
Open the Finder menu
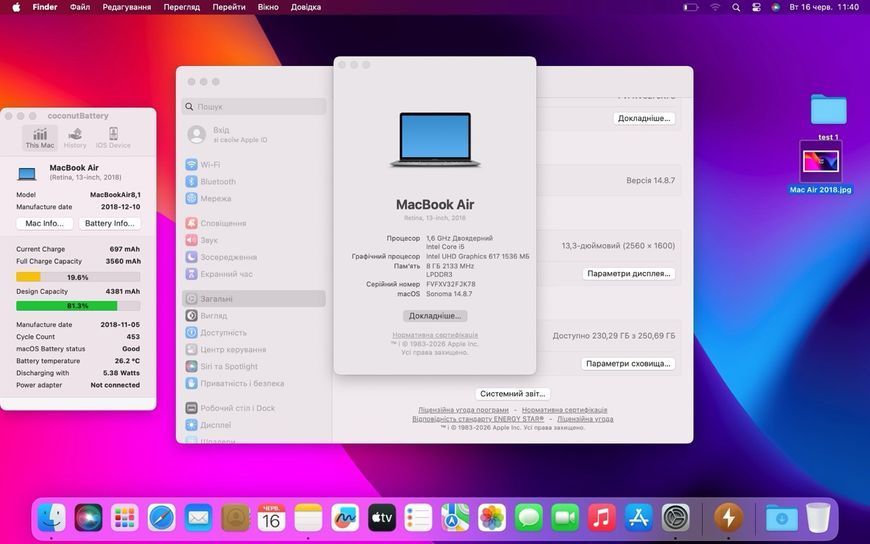coord(44,7)
